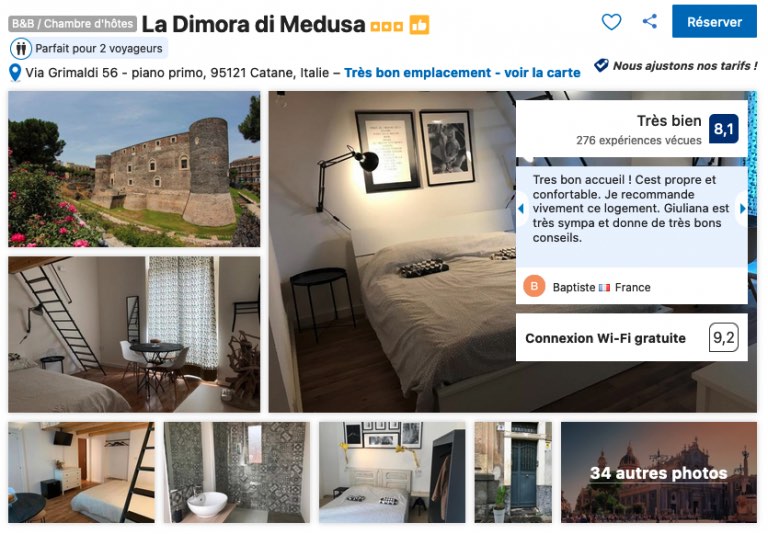Click the two-travelers icon badge
Screen dimensions: 768x534
[21, 49]
